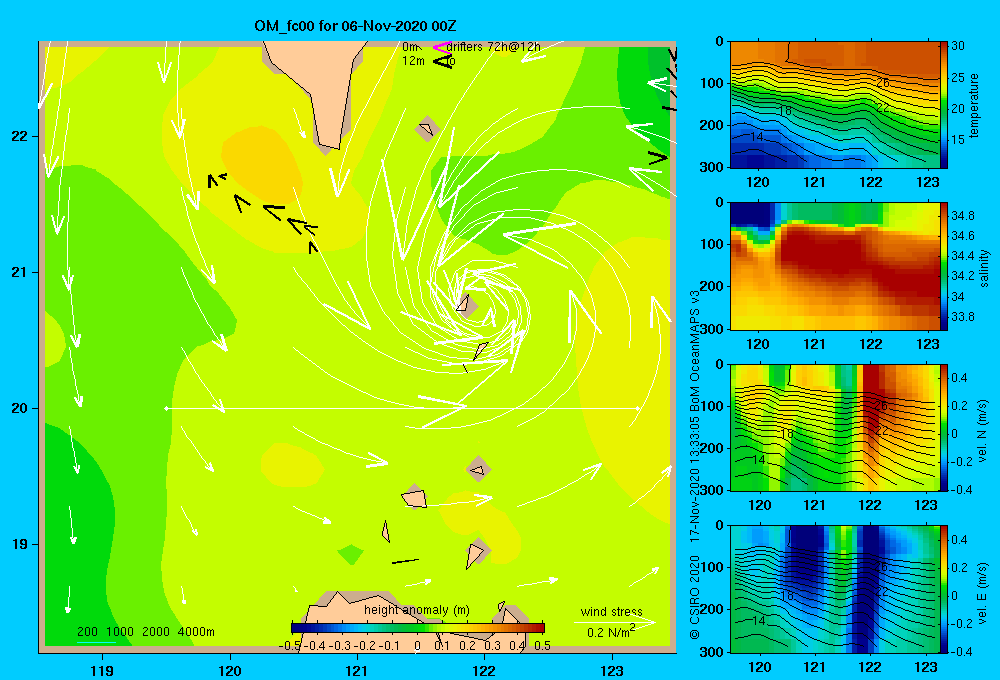
Task: Click the black 12m arrow legend symbol
Action: click(x=443, y=61)
